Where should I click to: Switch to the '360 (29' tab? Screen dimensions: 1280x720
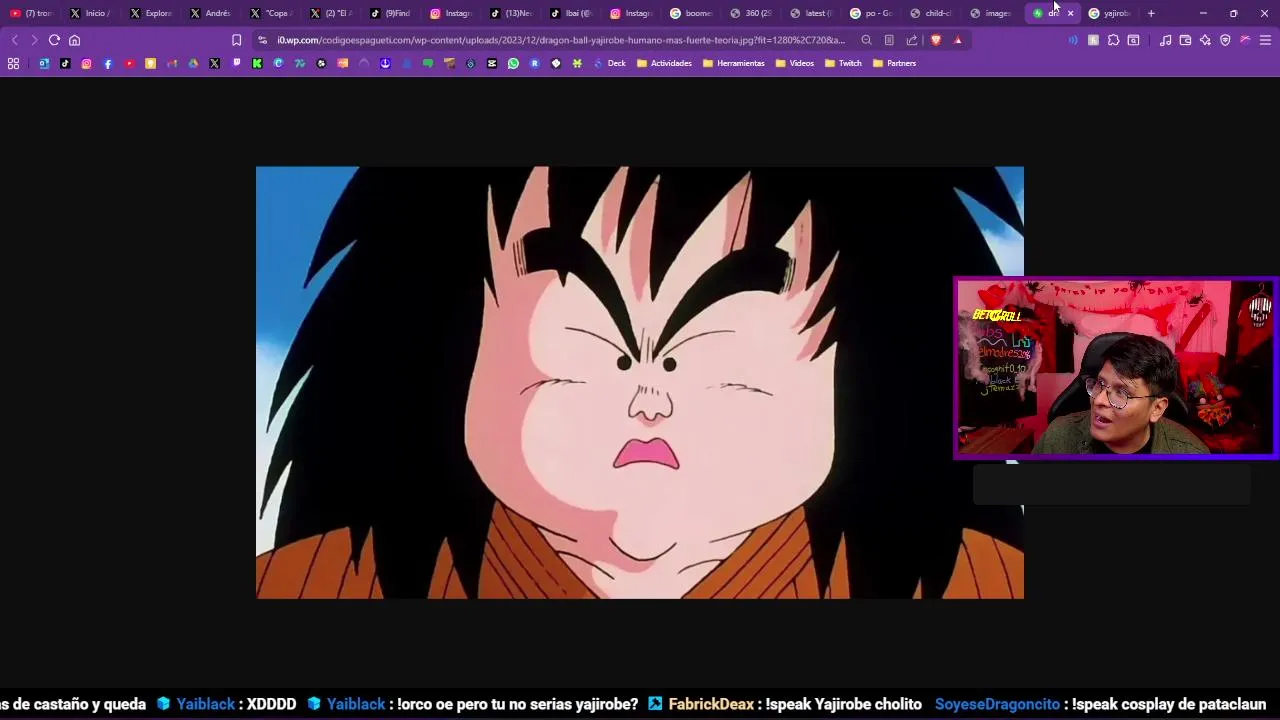pyautogui.click(x=751, y=13)
